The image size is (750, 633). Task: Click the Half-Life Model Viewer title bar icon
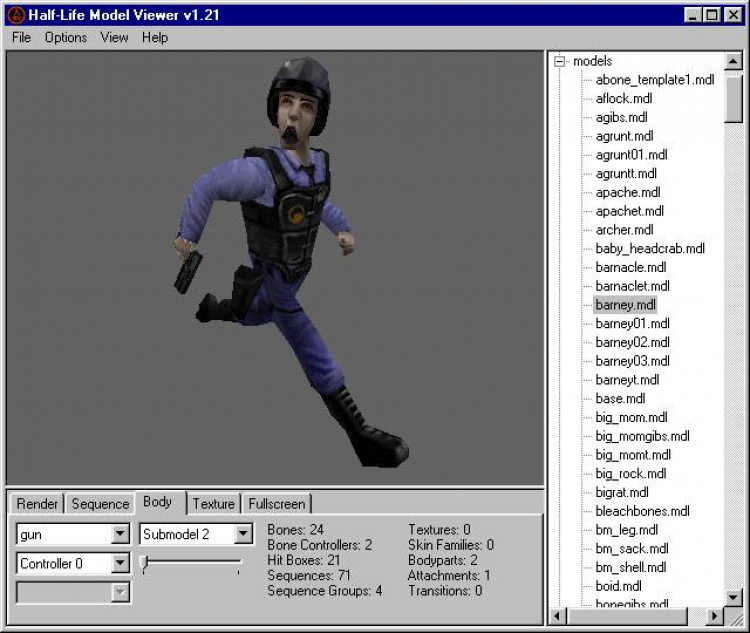[x=16, y=15]
